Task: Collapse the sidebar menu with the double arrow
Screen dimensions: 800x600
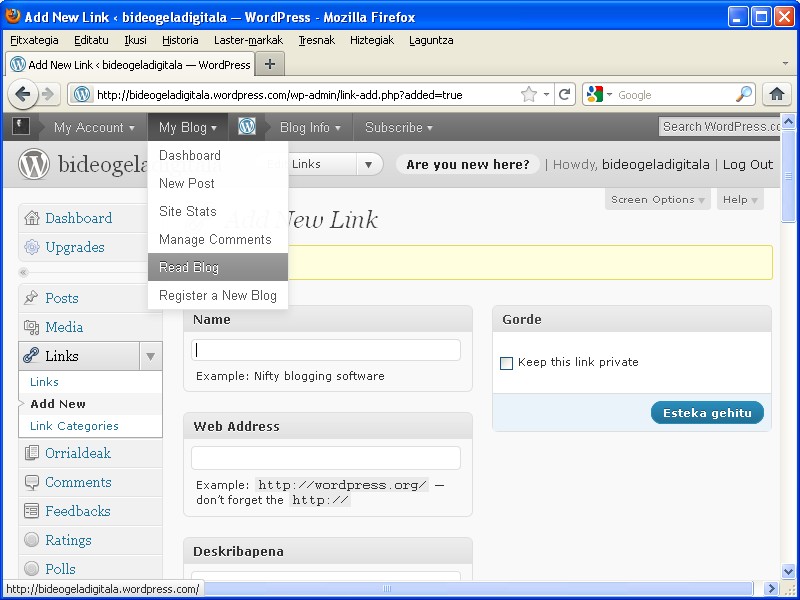Action: (x=23, y=272)
